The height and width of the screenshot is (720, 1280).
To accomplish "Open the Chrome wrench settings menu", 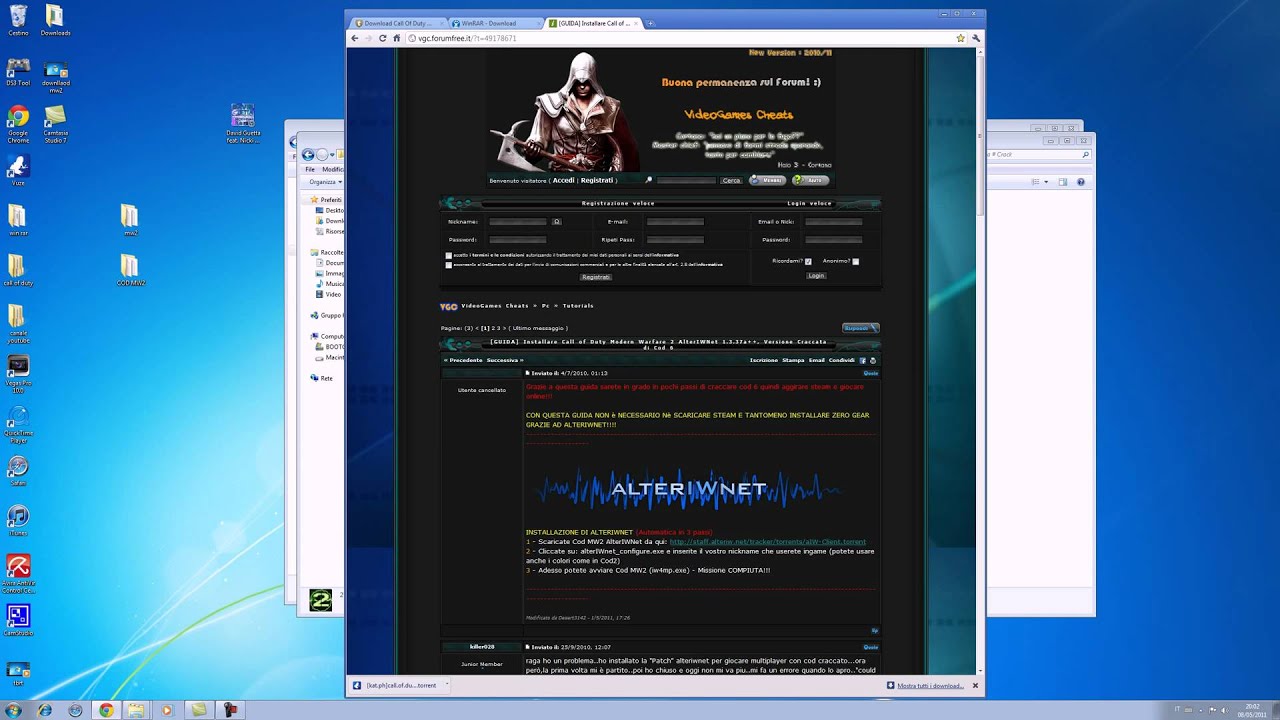I will 976,38.
